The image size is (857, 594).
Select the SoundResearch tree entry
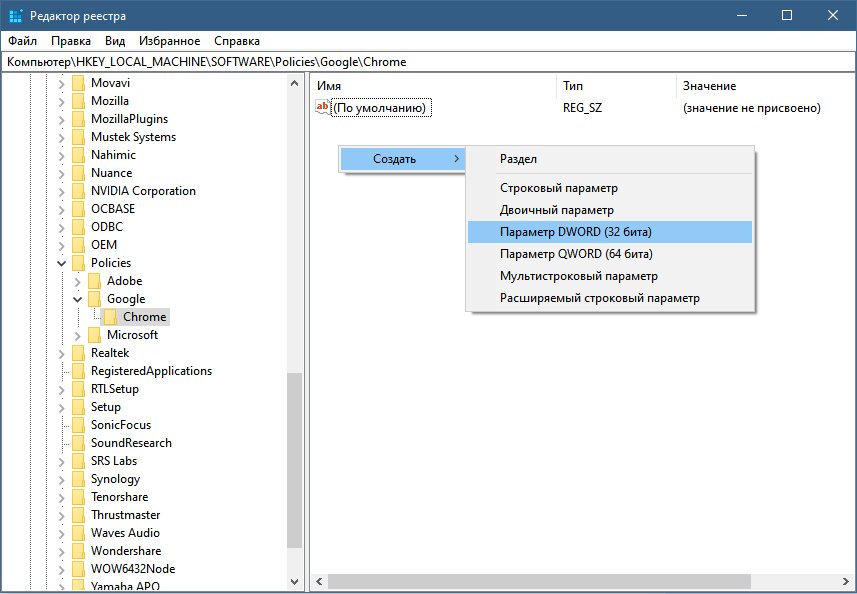pos(131,443)
